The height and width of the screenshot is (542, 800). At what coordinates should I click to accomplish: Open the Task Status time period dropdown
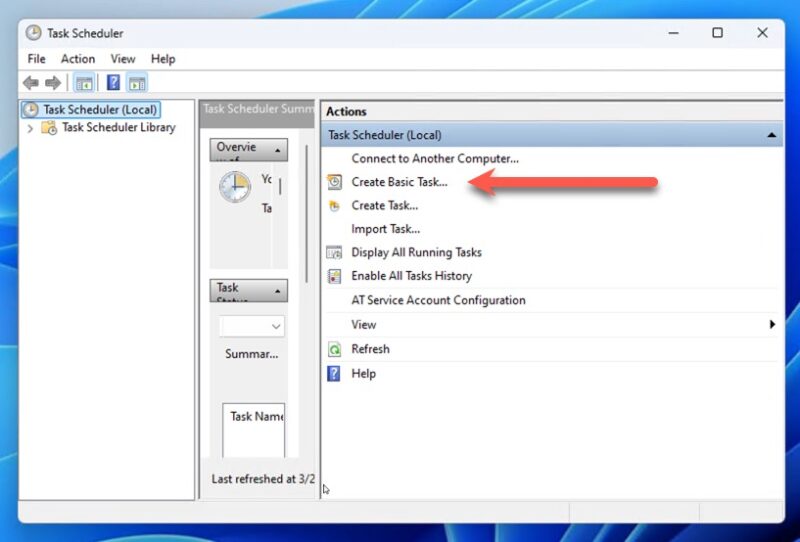(x=252, y=326)
